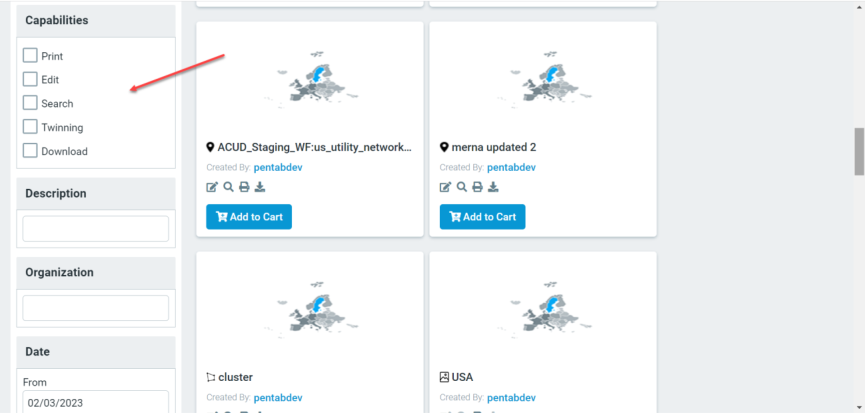Click download icon on ACUD_Staging_WF card
The image size is (866, 415).
[260, 187]
